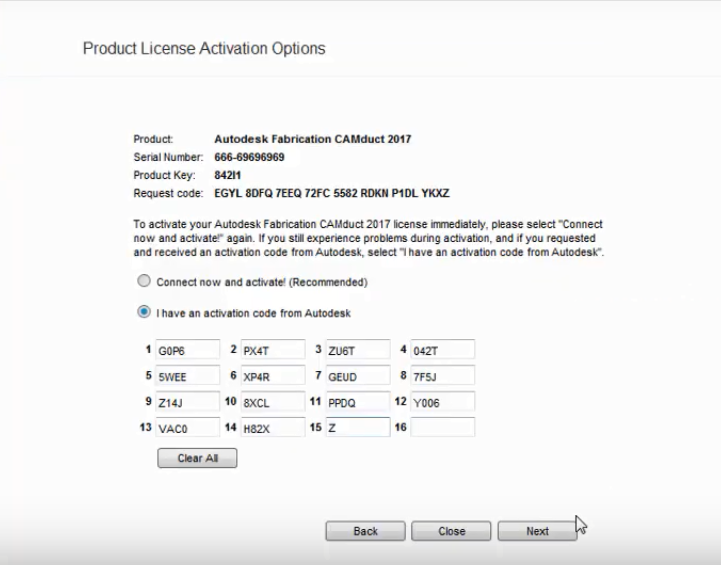Click activation code field 6 containing XP4R
Viewport: 721px width, 565px height.
(273, 376)
